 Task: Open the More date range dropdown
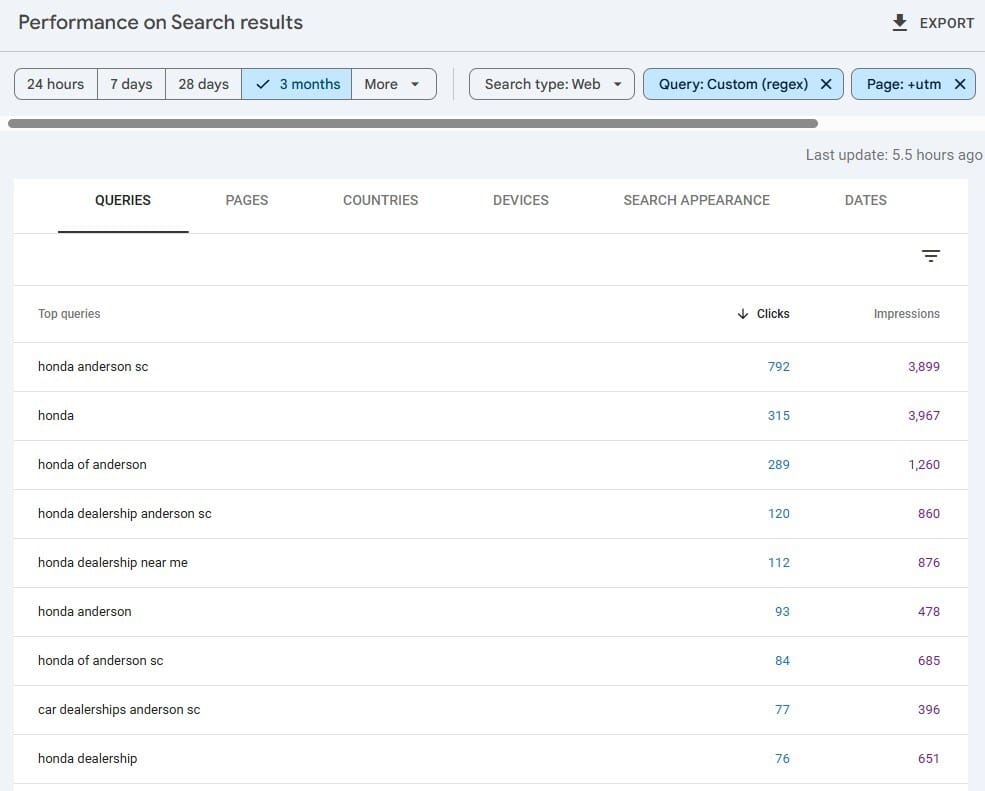393,84
